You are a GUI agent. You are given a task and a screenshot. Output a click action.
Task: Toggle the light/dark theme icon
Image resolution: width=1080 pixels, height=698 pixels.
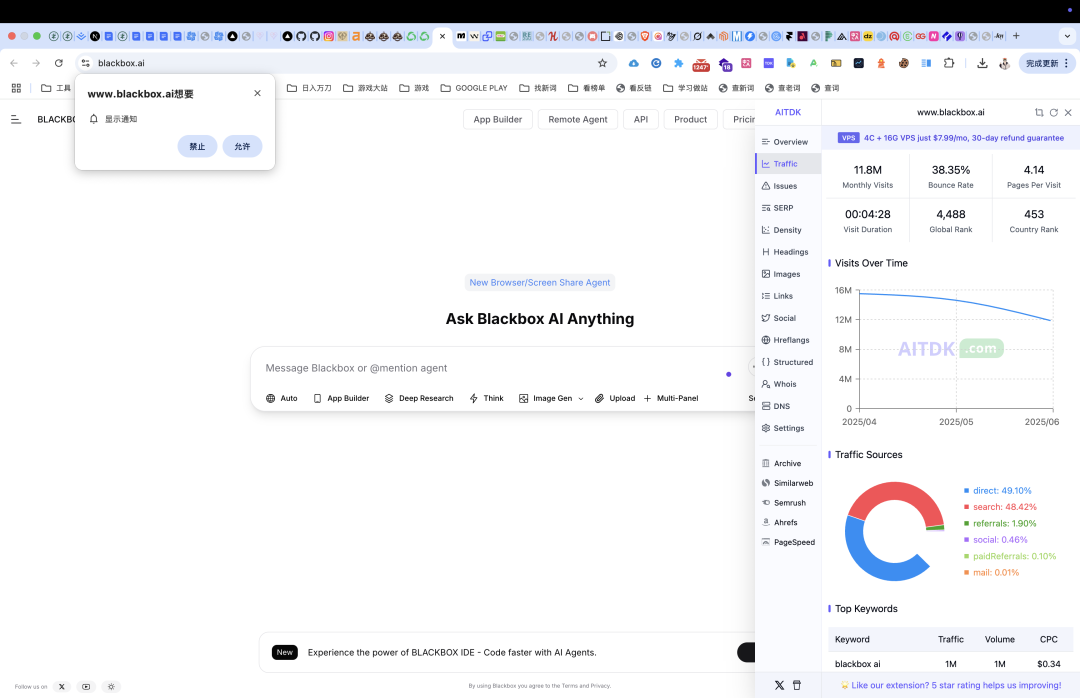click(111, 686)
